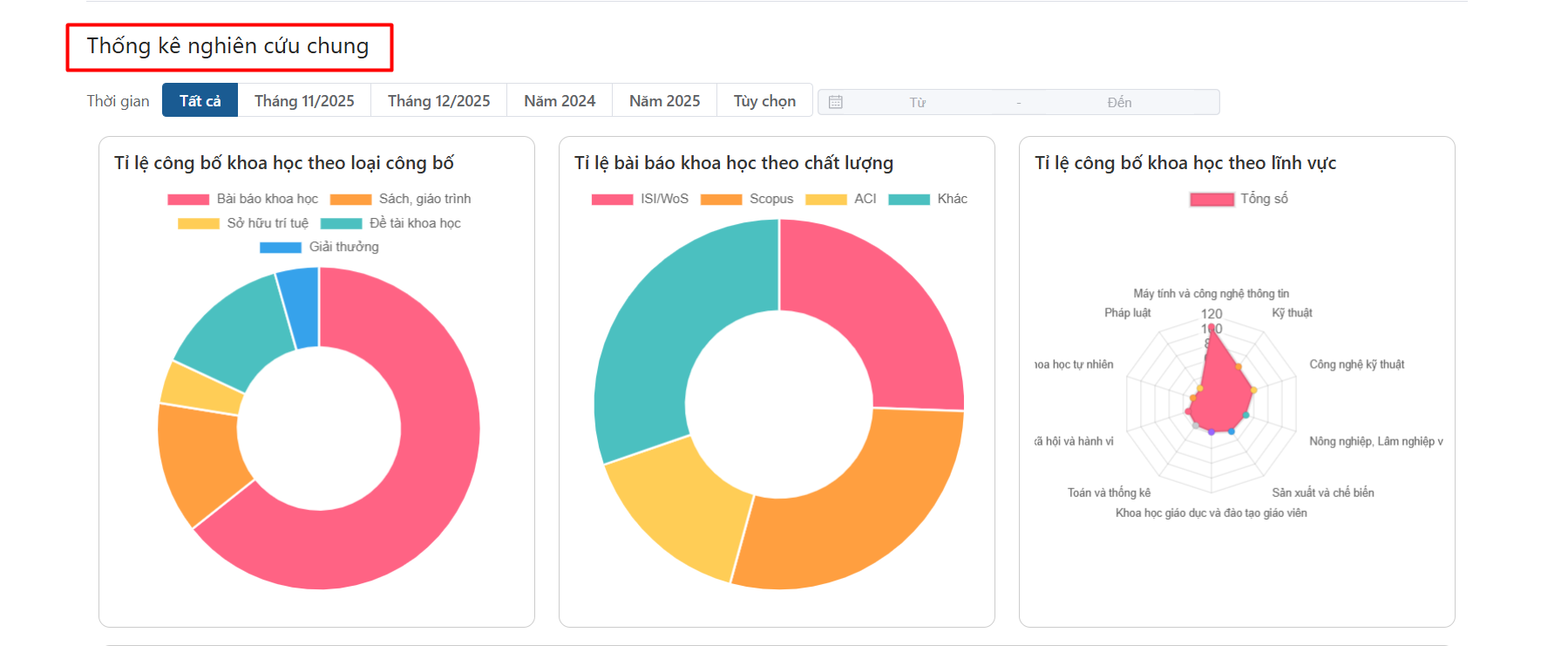The image size is (1568, 646).
Task: Click the calendar icon in date range
Action: tap(835, 102)
